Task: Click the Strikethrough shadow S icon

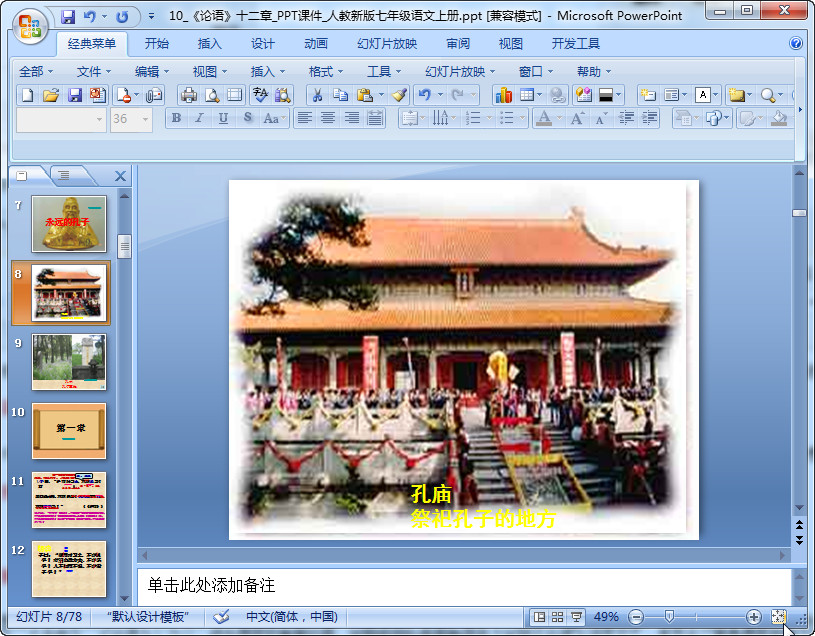Action: [248, 118]
